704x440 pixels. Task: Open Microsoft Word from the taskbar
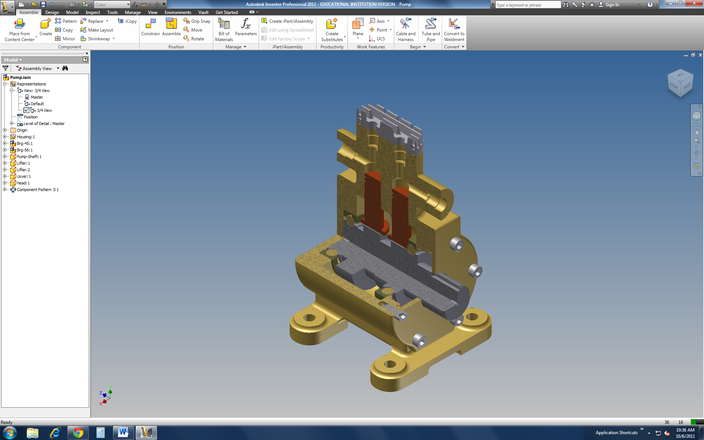(x=123, y=433)
